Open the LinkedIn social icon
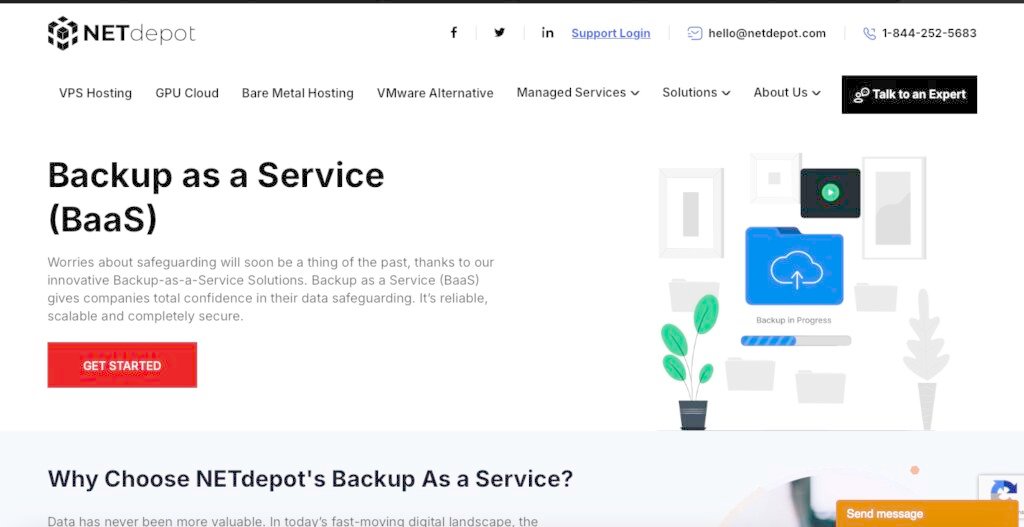This screenshot has height=527, width=1024. (x=547, y=33)
